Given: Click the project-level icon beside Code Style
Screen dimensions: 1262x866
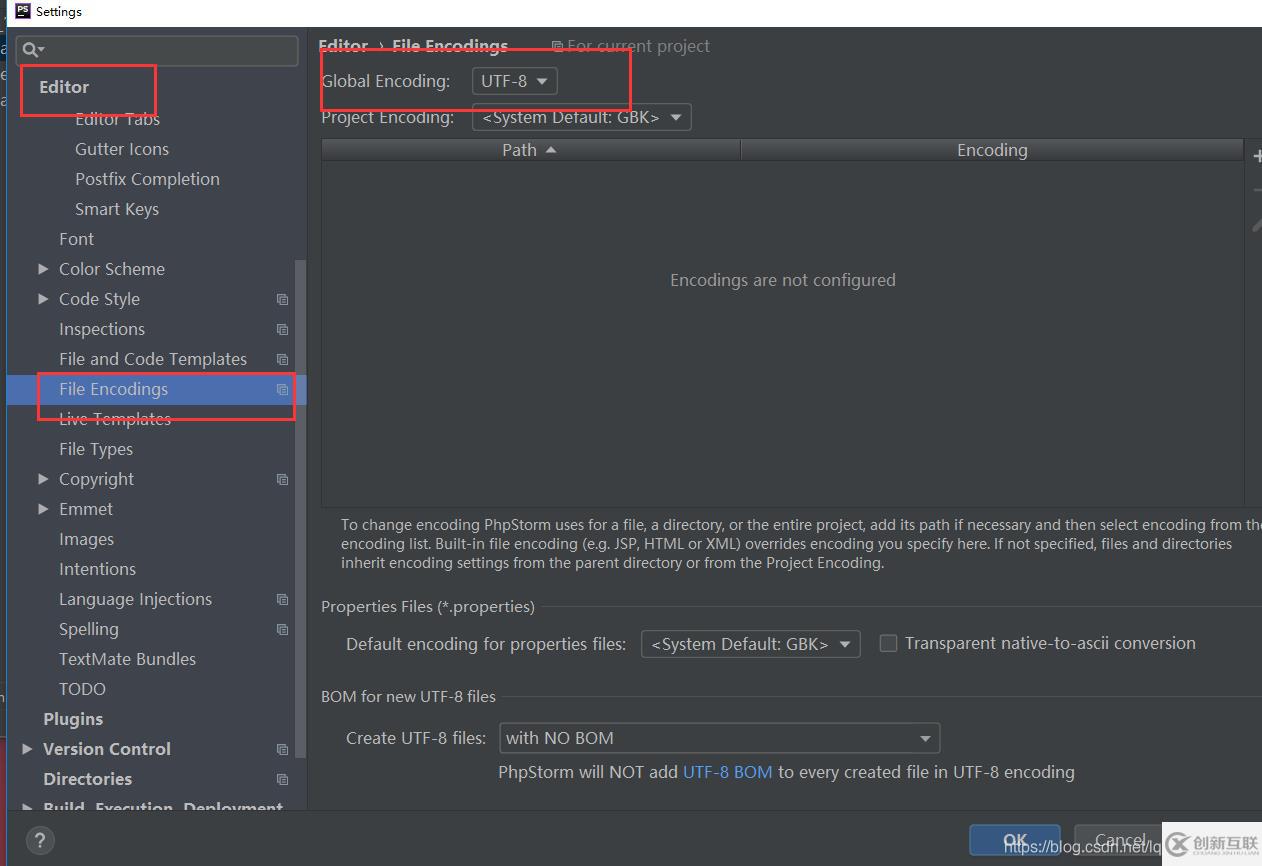Looking at the screenshot, I should 282,299.
